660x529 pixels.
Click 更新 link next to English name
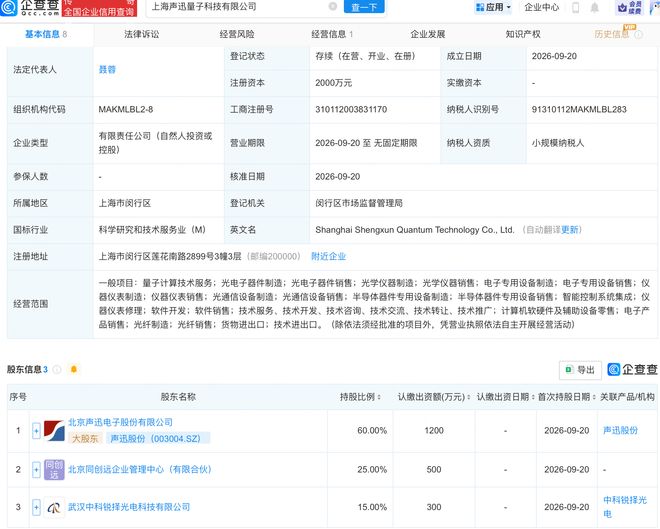pyautogui.click(x=570, y=230)
